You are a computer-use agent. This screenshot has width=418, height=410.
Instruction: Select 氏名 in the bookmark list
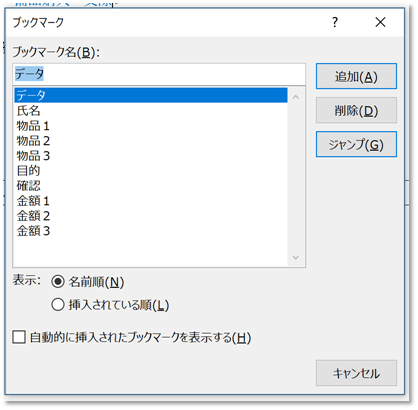pos(151,110)
